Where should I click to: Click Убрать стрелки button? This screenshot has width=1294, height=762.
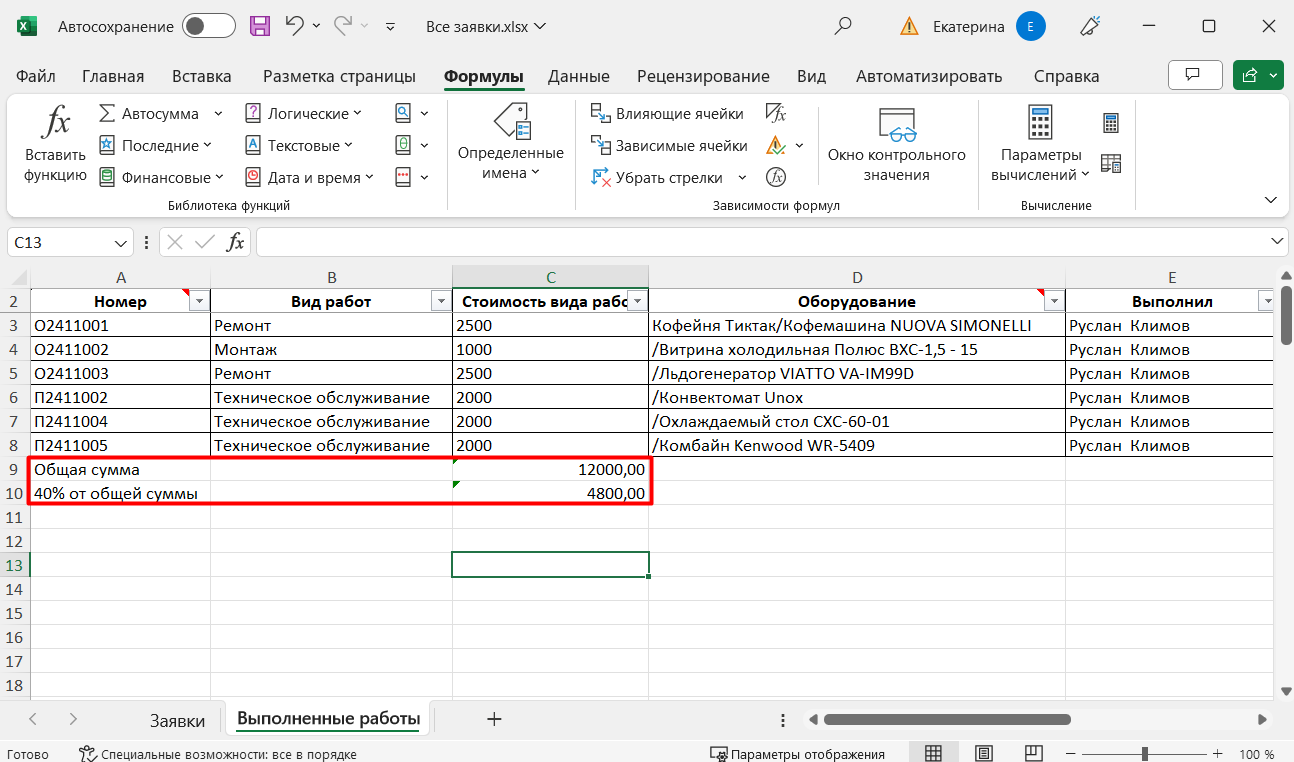(669, 177)
